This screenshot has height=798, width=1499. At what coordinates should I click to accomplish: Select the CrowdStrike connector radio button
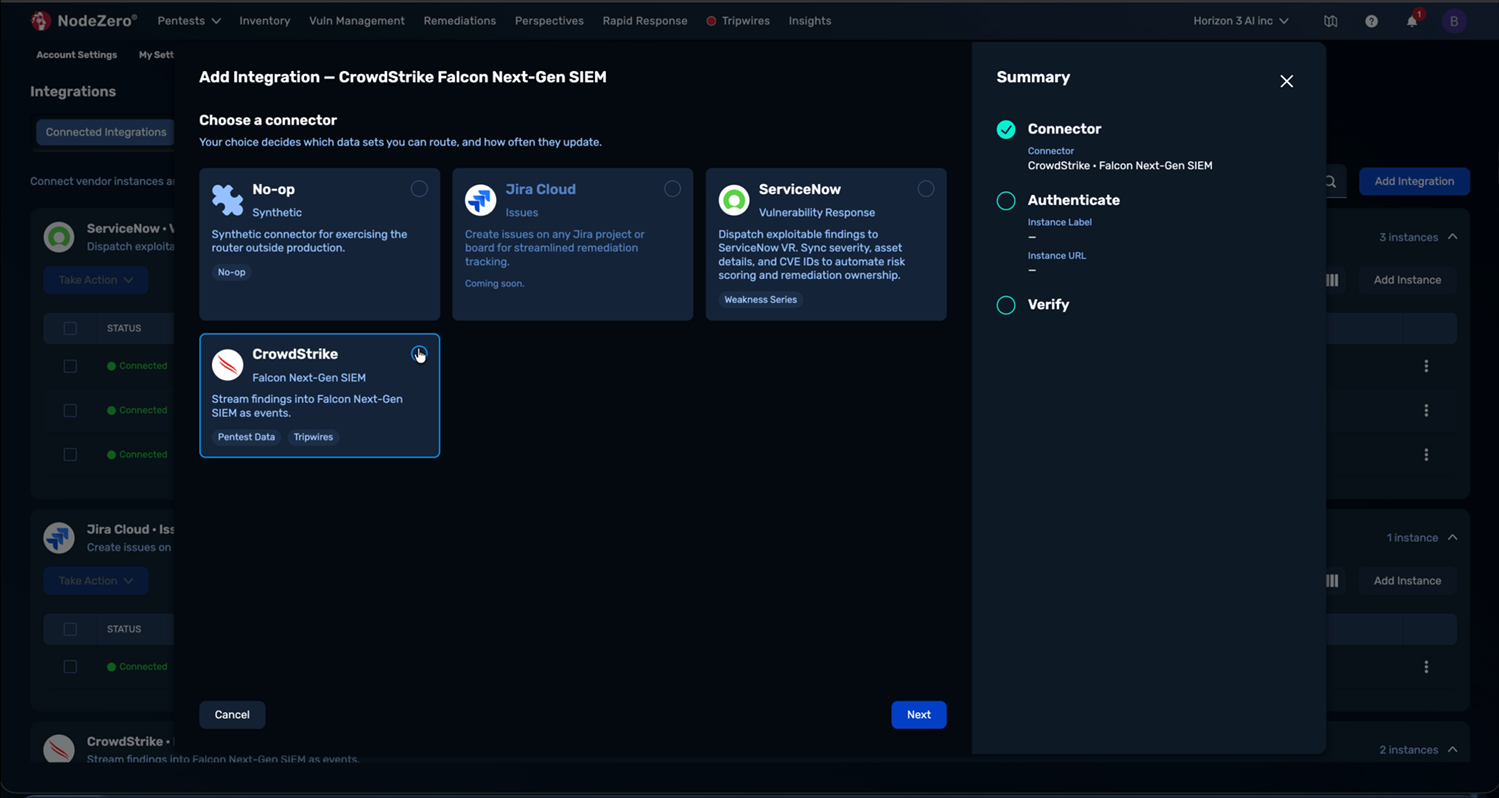[419, 354]
